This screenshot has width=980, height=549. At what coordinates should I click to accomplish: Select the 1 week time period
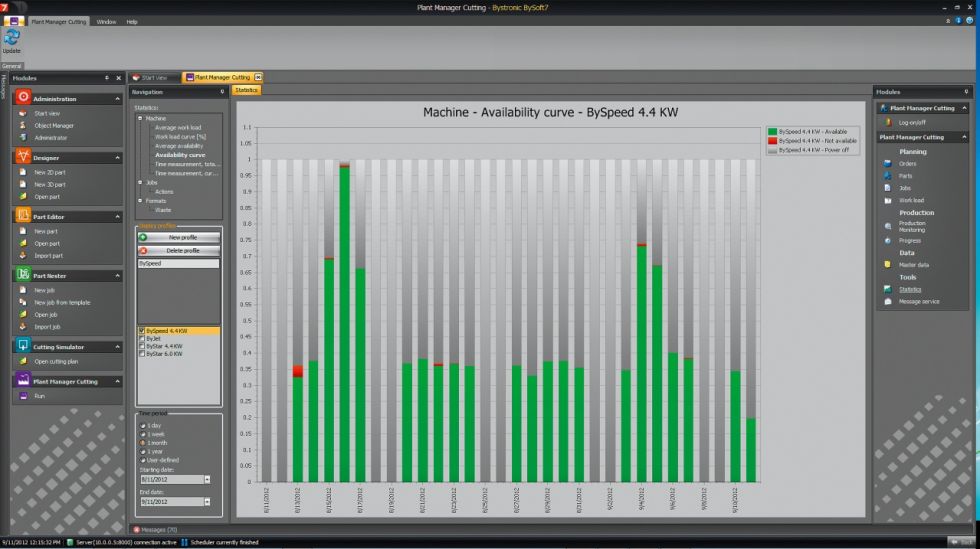point(143,434)
